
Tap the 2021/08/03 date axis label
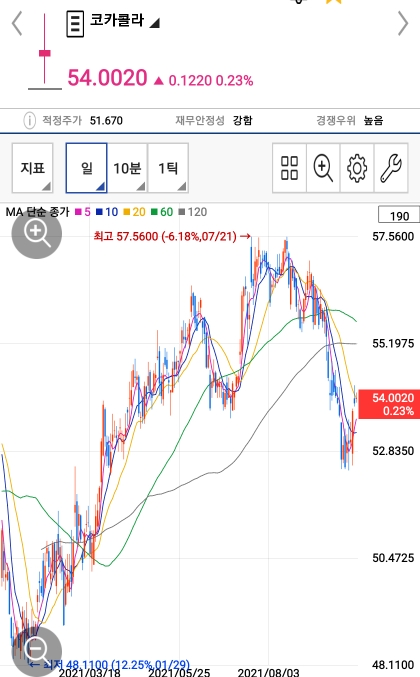268,672
